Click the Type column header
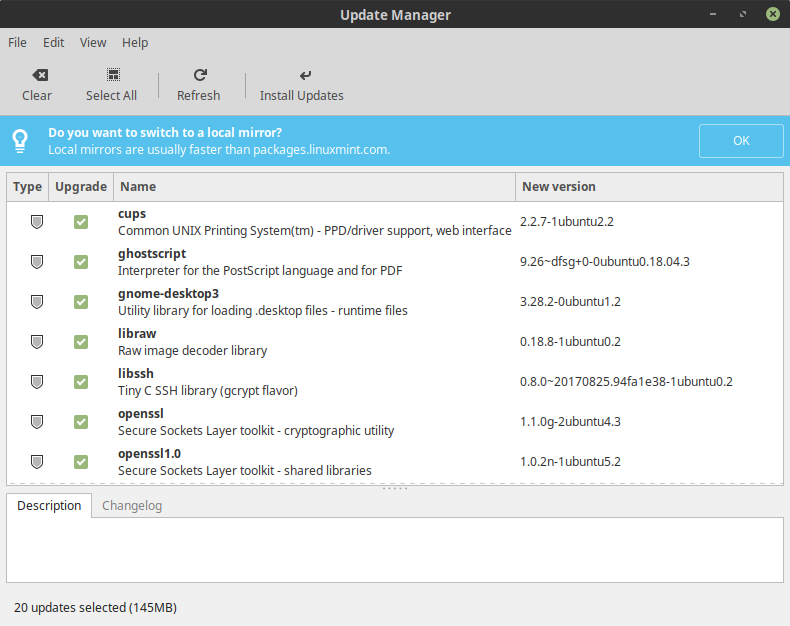790x626 pixels. click(28, 187)
